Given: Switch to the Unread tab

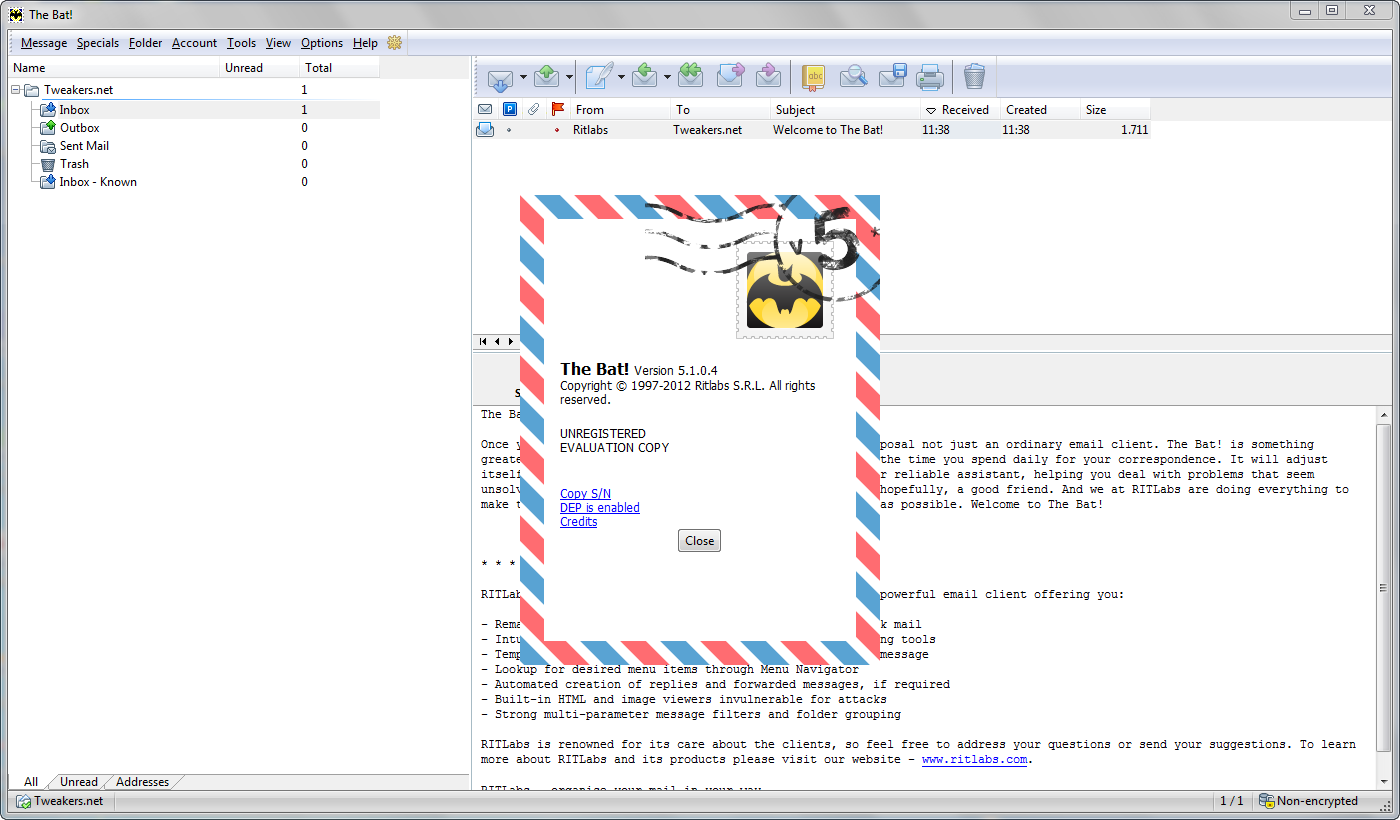Looking at the screenshot, I should pyautogui.click(x=79, y=782).
